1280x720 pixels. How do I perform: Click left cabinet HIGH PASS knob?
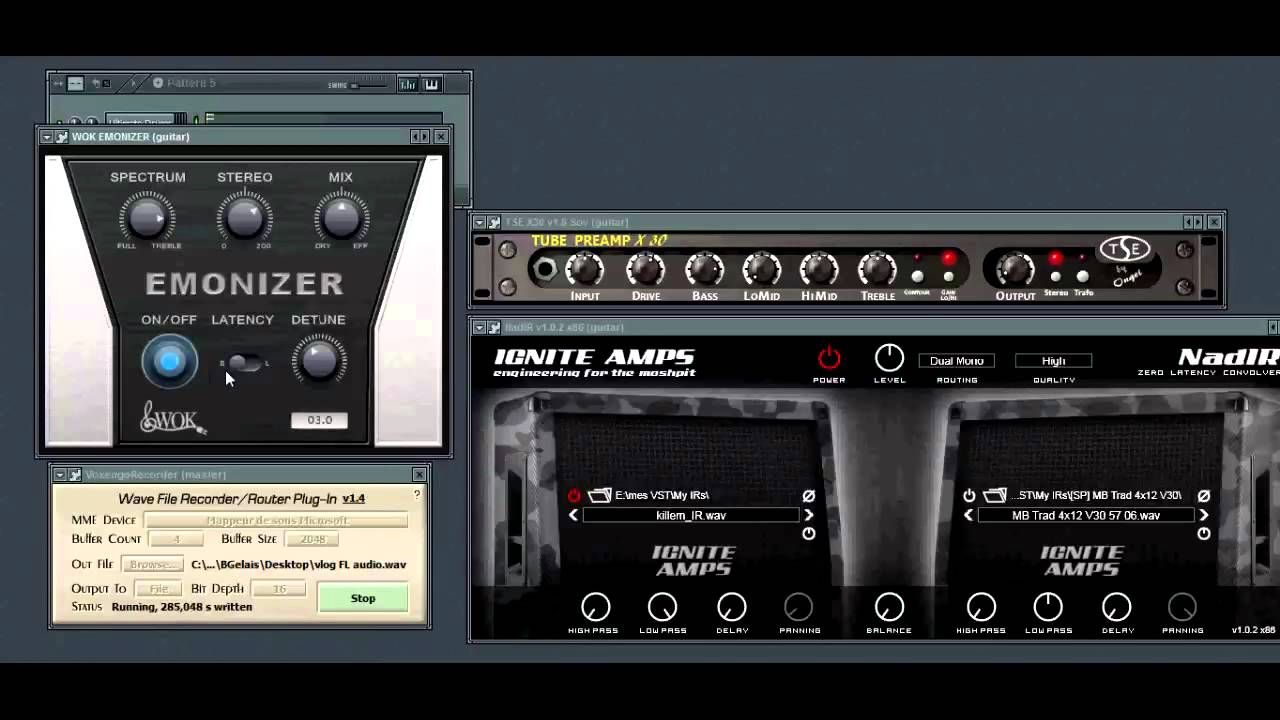point(595,606)
